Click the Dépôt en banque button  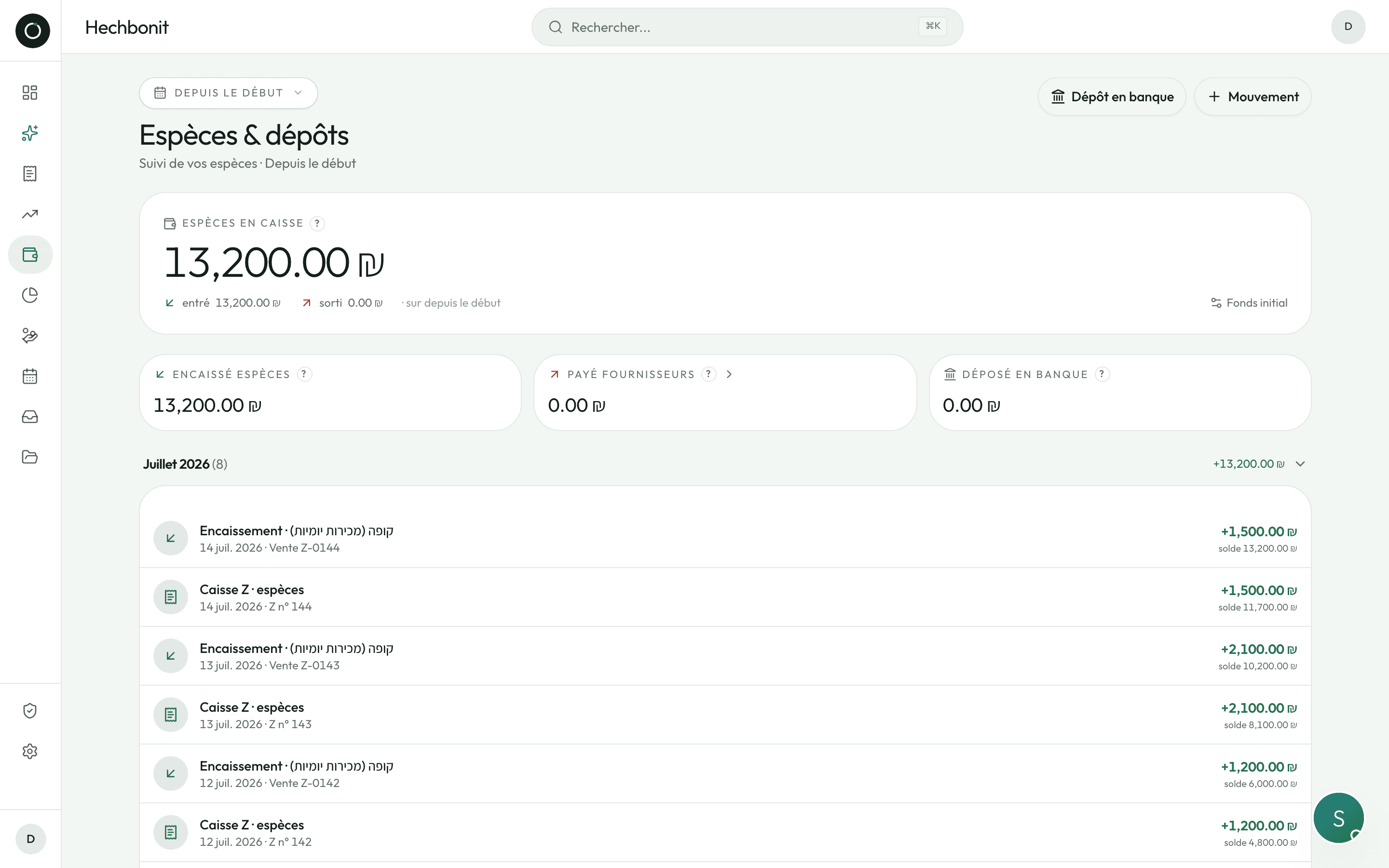click(x=1112, y=96)
